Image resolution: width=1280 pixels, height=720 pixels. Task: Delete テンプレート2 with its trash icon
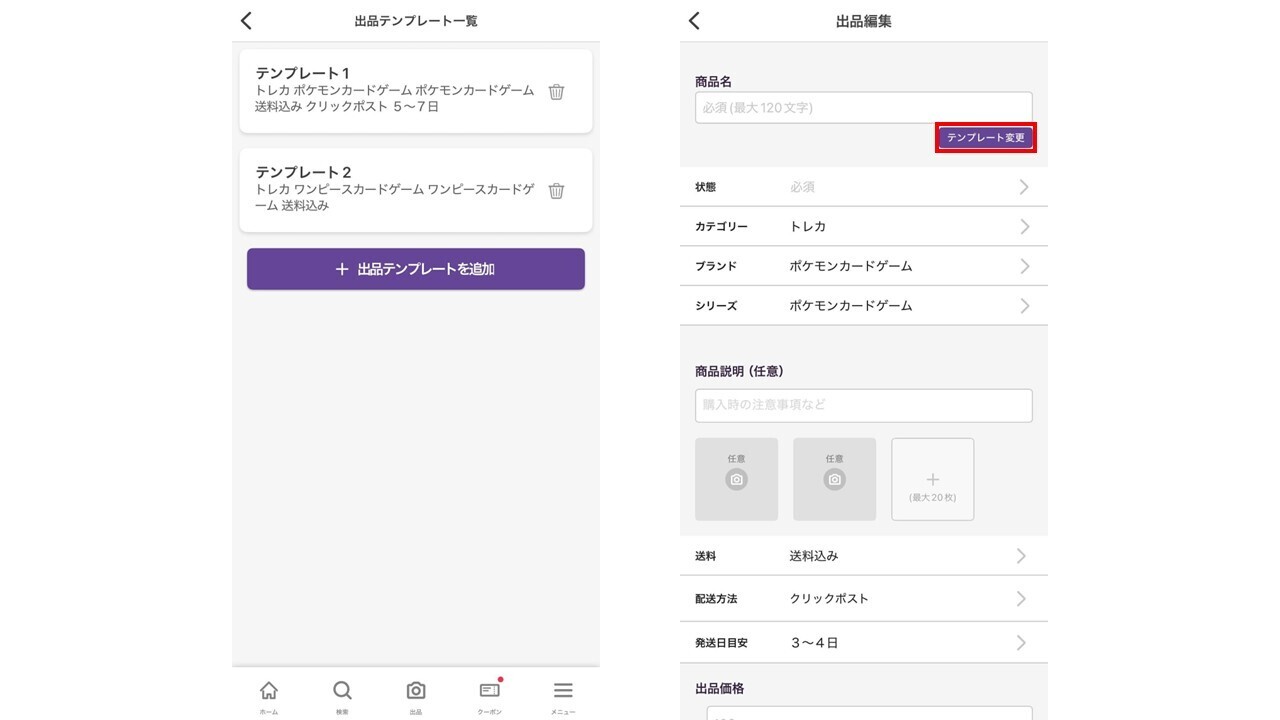tap(557, 191)
